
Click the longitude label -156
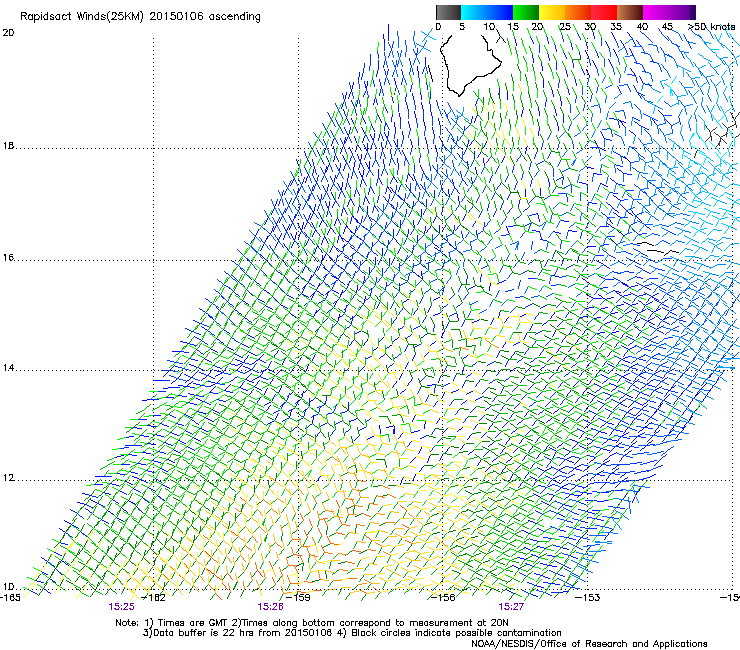(443, 598)
